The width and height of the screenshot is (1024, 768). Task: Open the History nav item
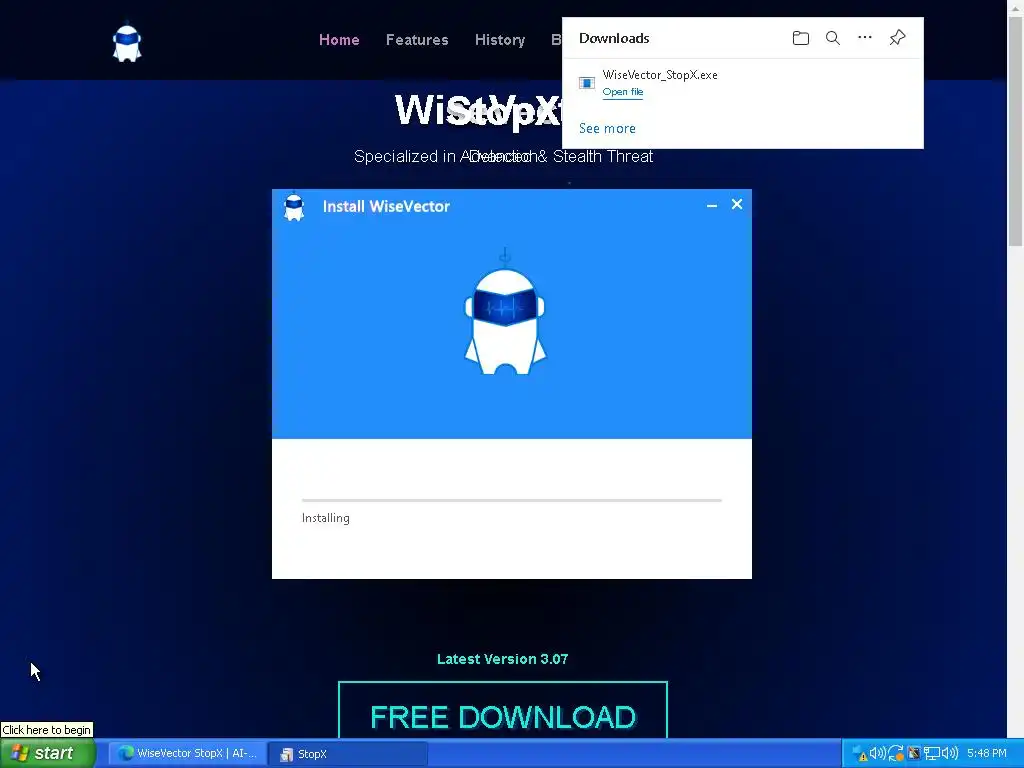coord(500,40)
